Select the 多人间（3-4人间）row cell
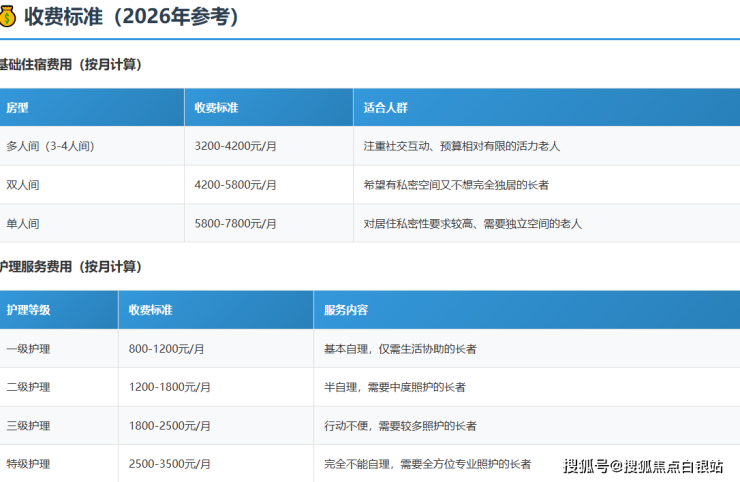The image size is (740, 482). (50, 146)
